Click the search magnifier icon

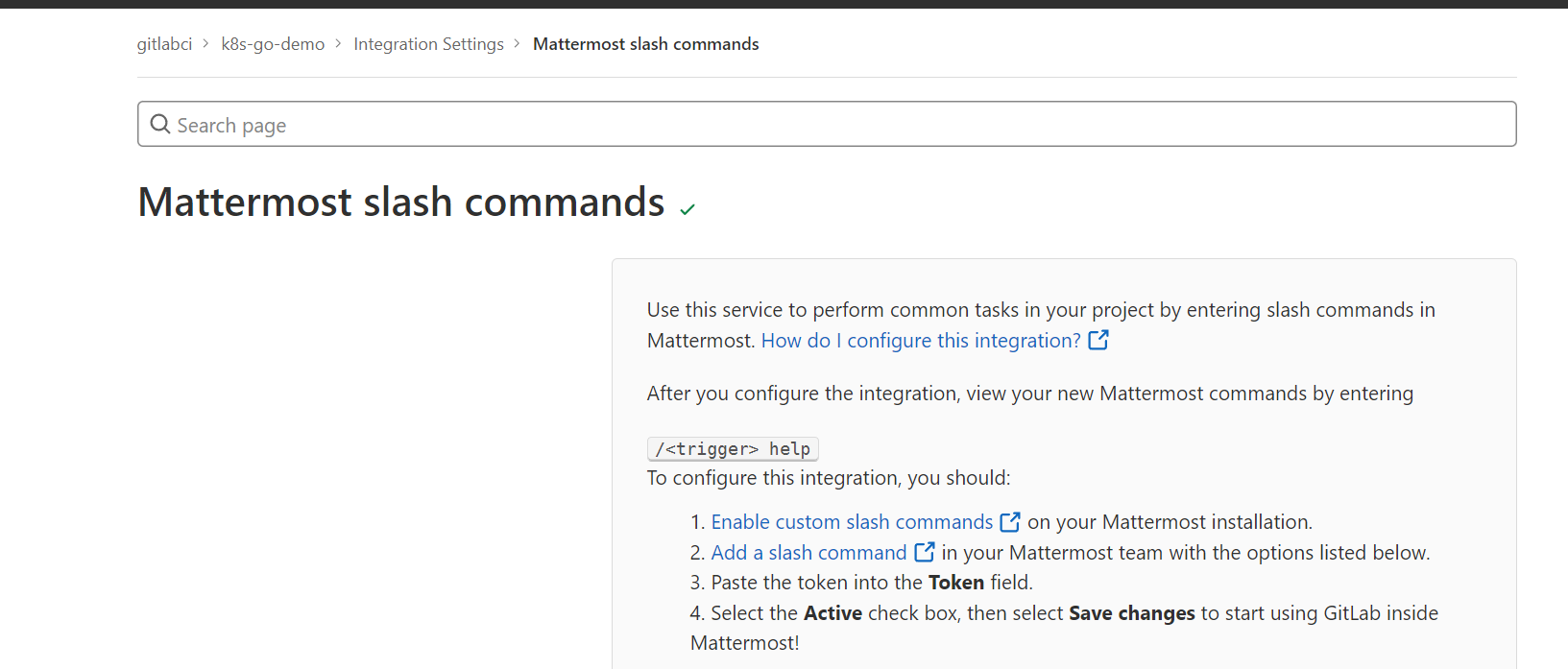click(160, 125)
